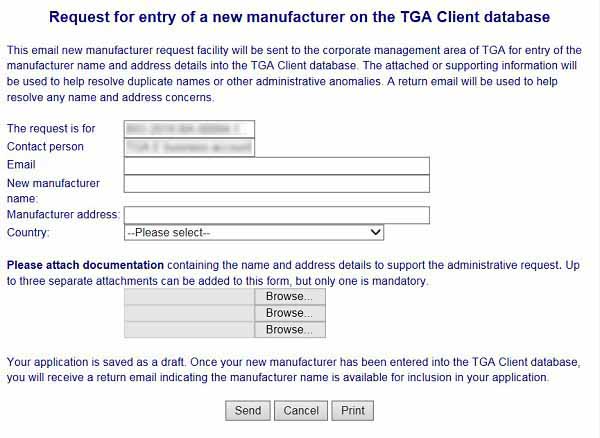This screenshot has width=600, height=438.
Task: Click the Contact person field
Action: (x=189, y=147)
